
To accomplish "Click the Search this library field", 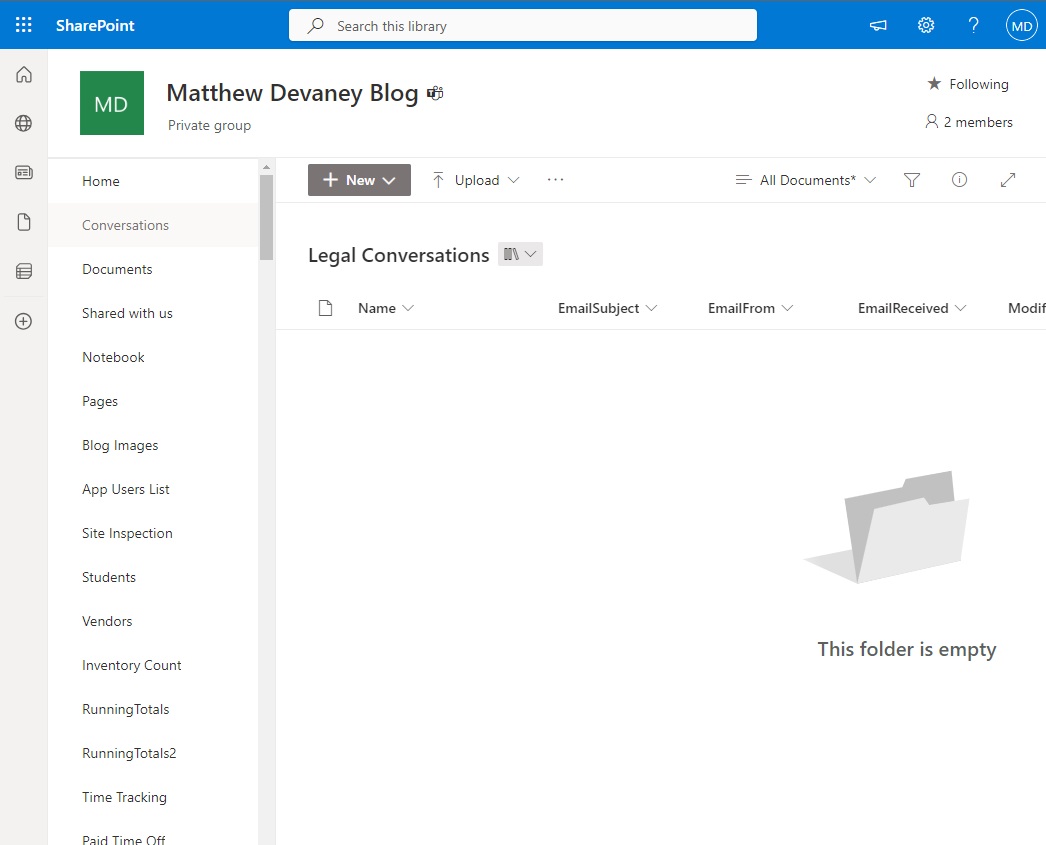I will click(x=523, y=25).
